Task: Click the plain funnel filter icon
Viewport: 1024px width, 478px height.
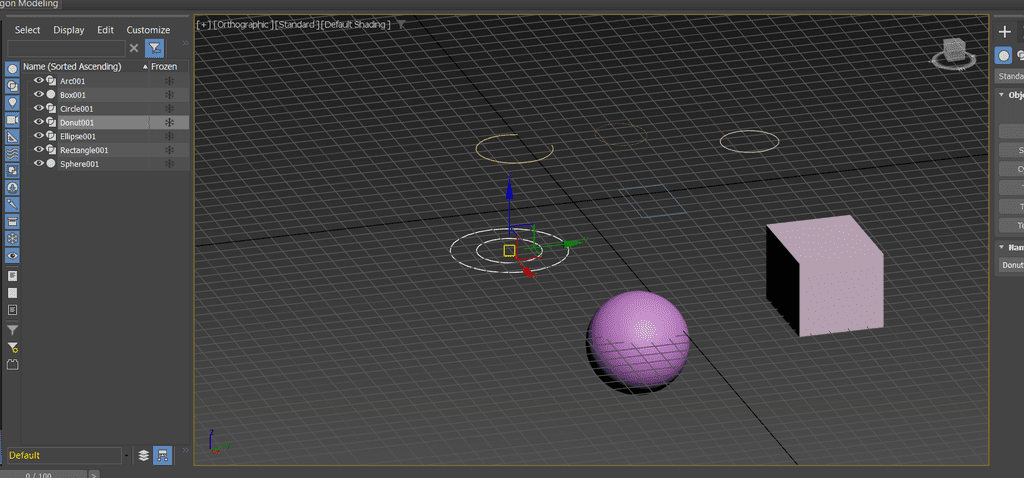Action: (x=12, y=330)
